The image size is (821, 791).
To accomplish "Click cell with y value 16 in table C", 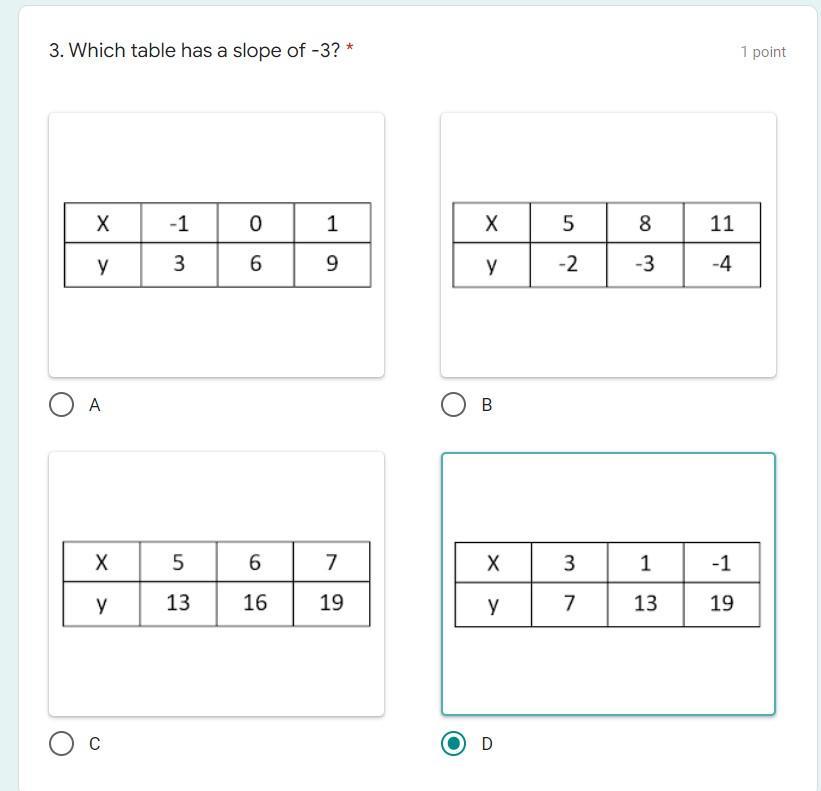I will pyautogui.click(x=255, y=604).
